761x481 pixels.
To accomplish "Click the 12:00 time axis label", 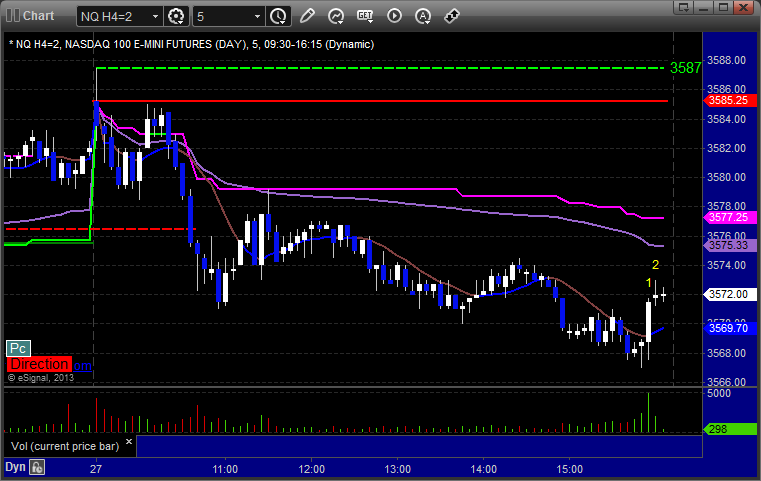I will [x=312, y=469].
